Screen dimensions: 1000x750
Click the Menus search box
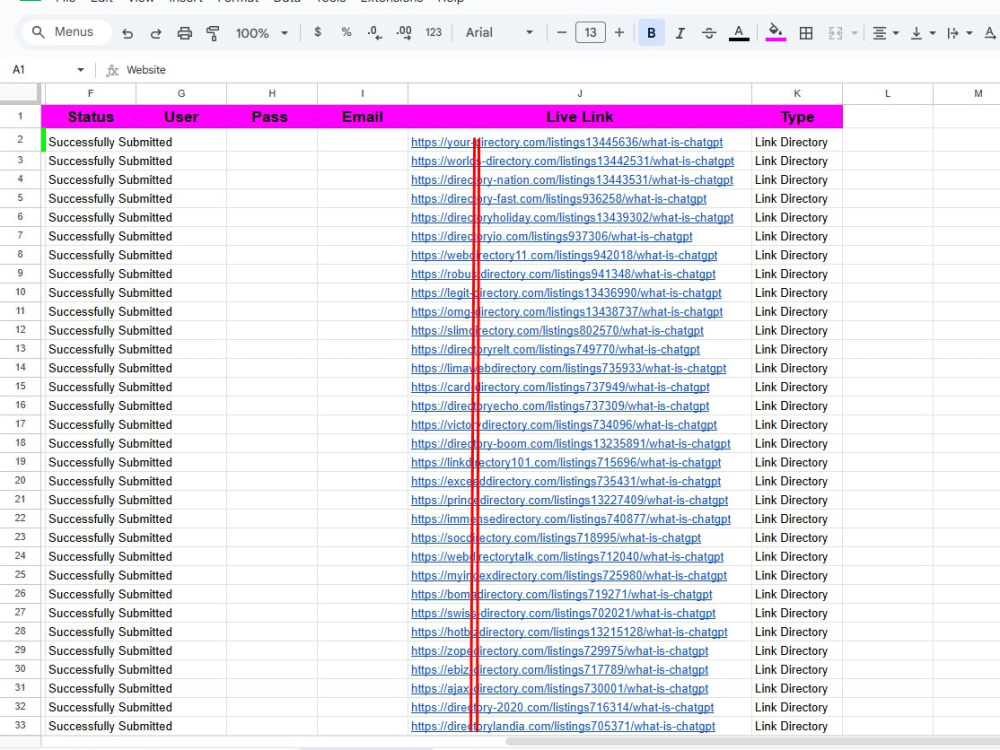[67, 32]
